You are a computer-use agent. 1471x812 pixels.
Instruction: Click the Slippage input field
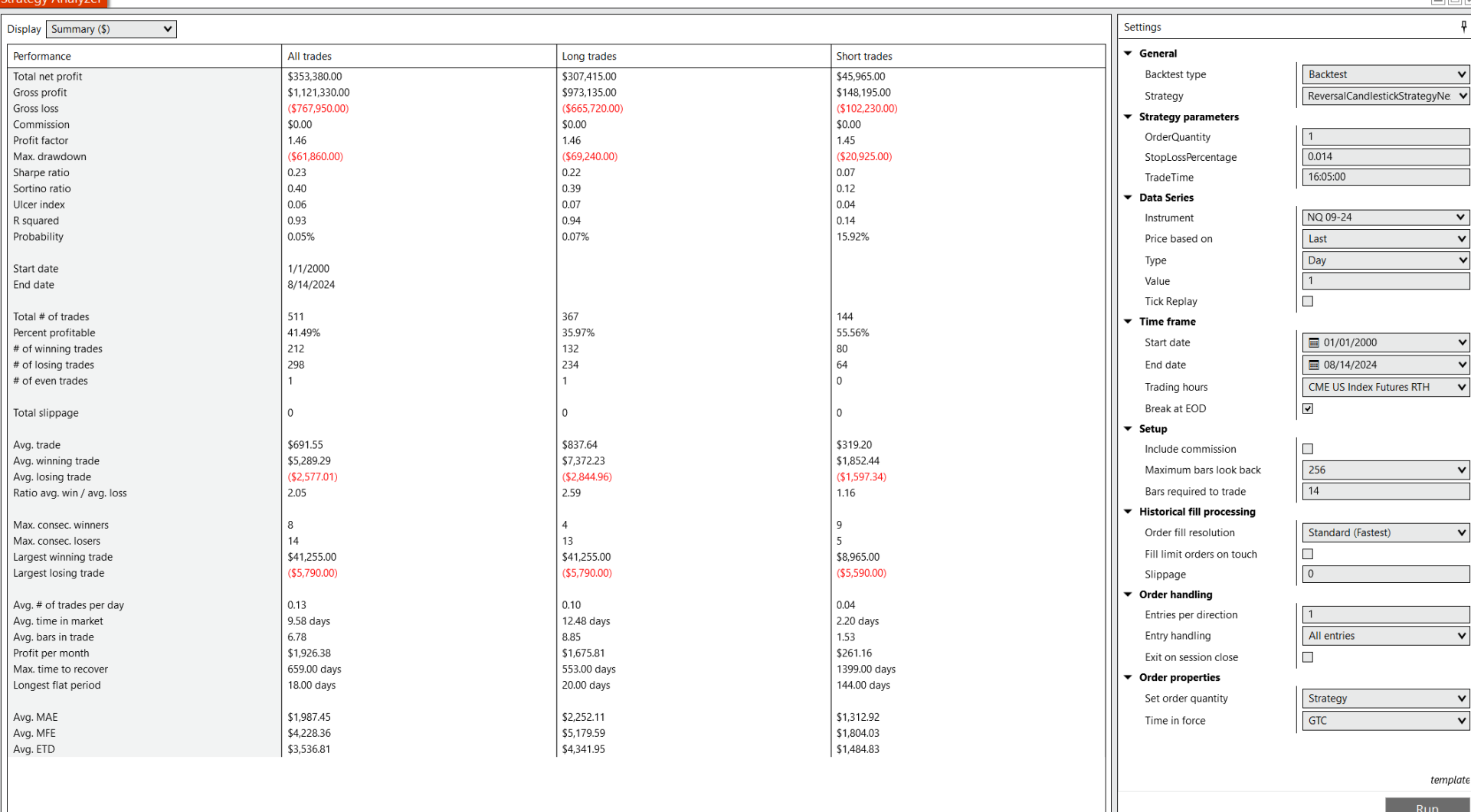tap(1386, 574)
